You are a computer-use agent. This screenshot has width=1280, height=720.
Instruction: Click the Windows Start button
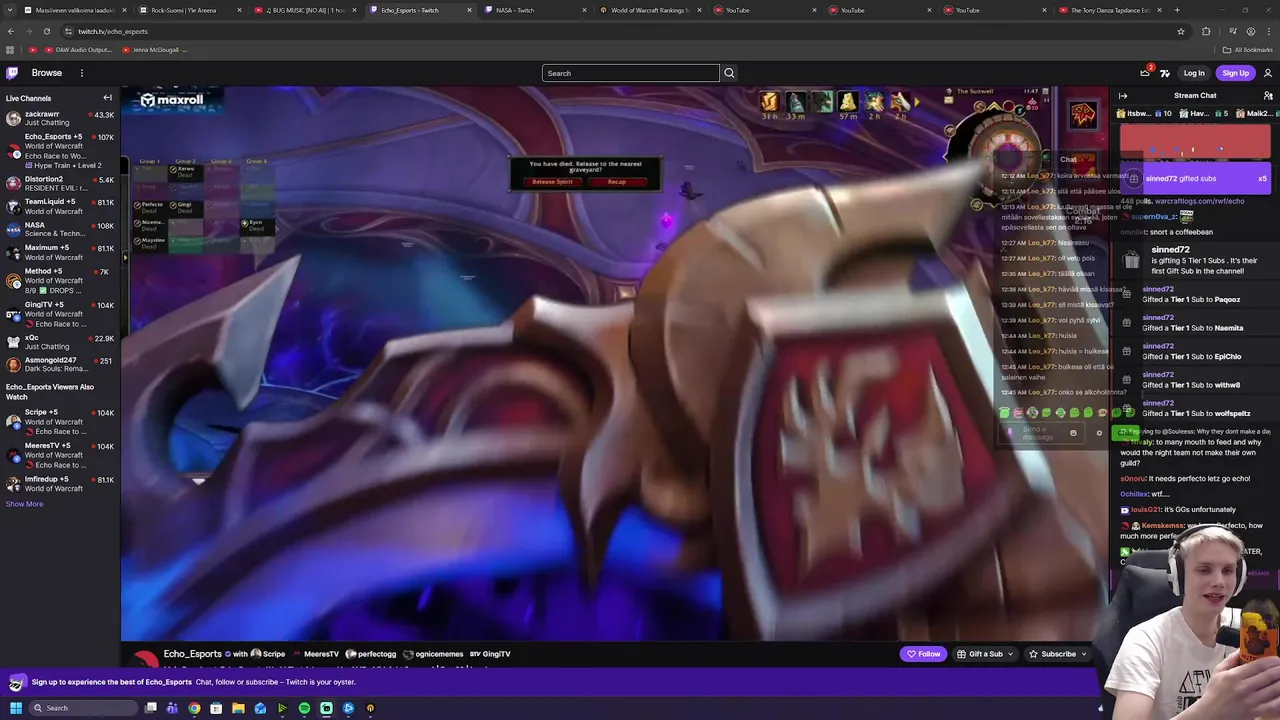click(16, 708)
